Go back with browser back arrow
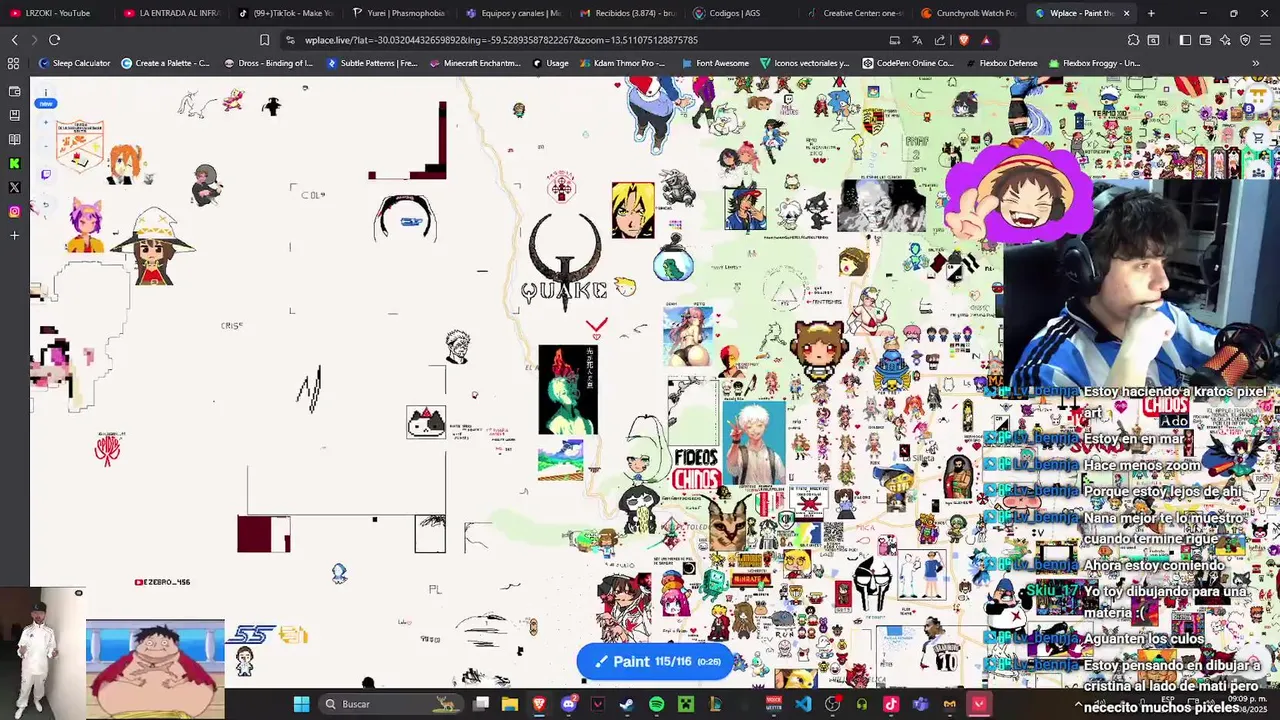1280x720 pixels. 14,40
